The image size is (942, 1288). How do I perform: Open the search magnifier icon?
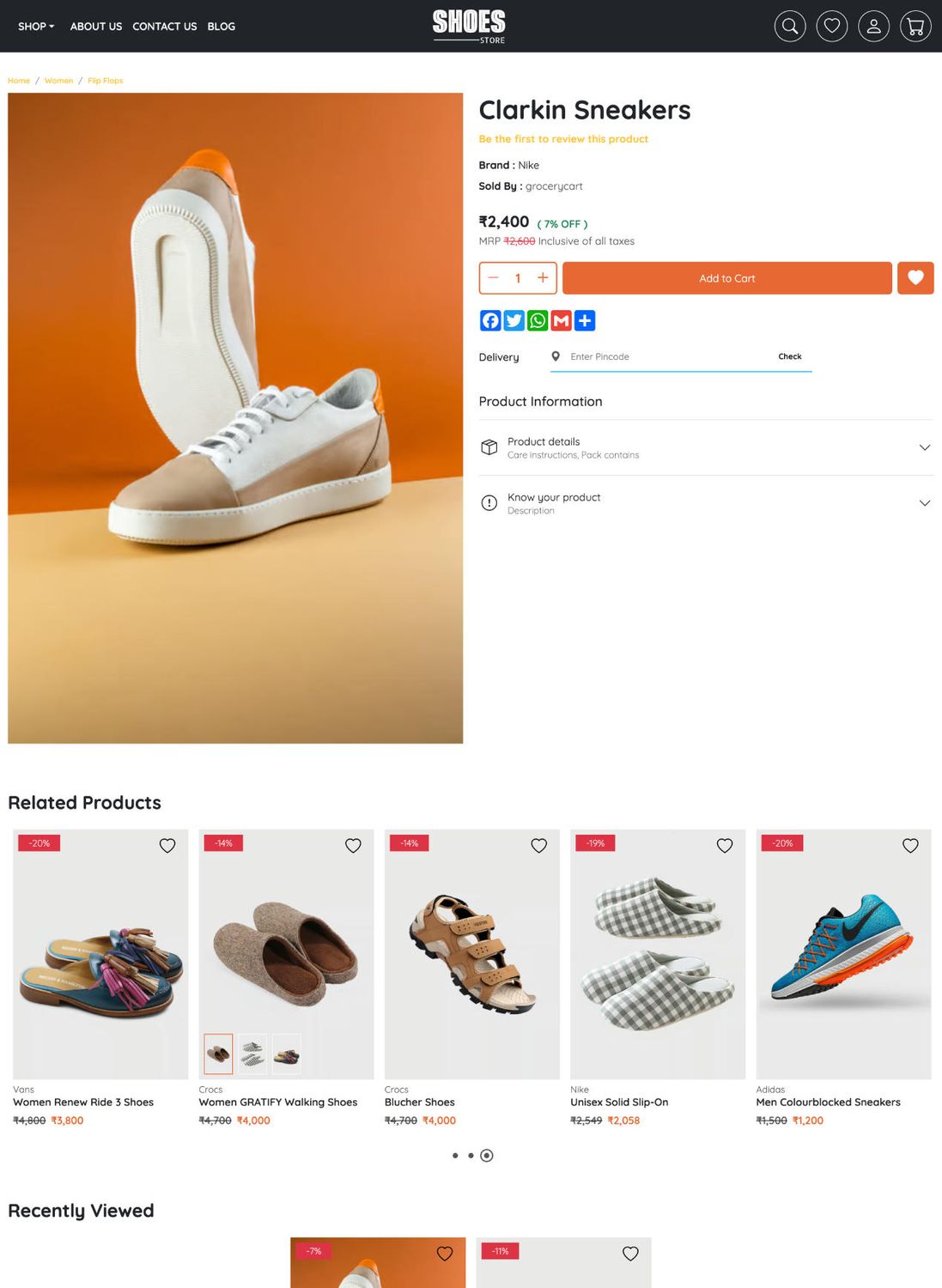point(789,26)
